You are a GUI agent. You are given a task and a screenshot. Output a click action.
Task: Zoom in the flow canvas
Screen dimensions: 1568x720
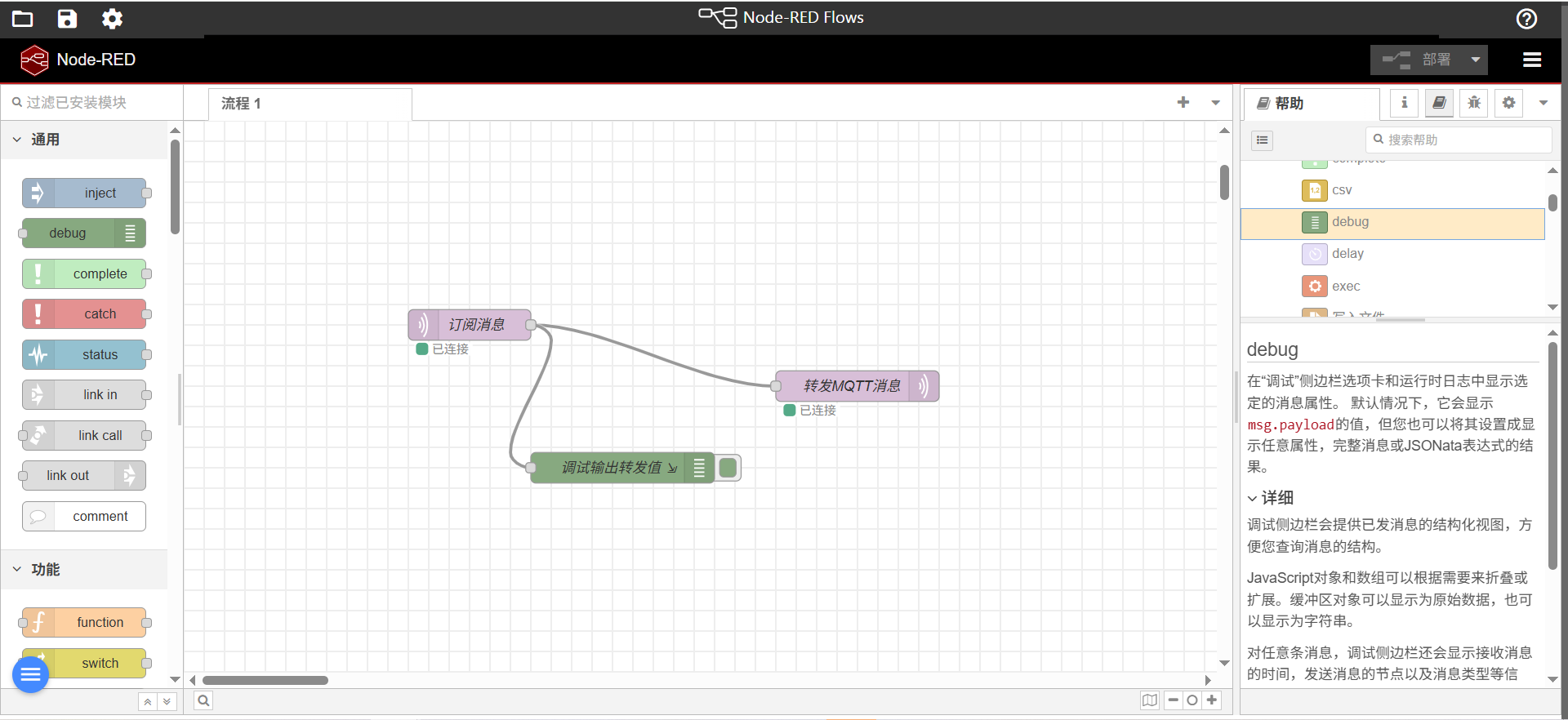tap(1212, 700)
